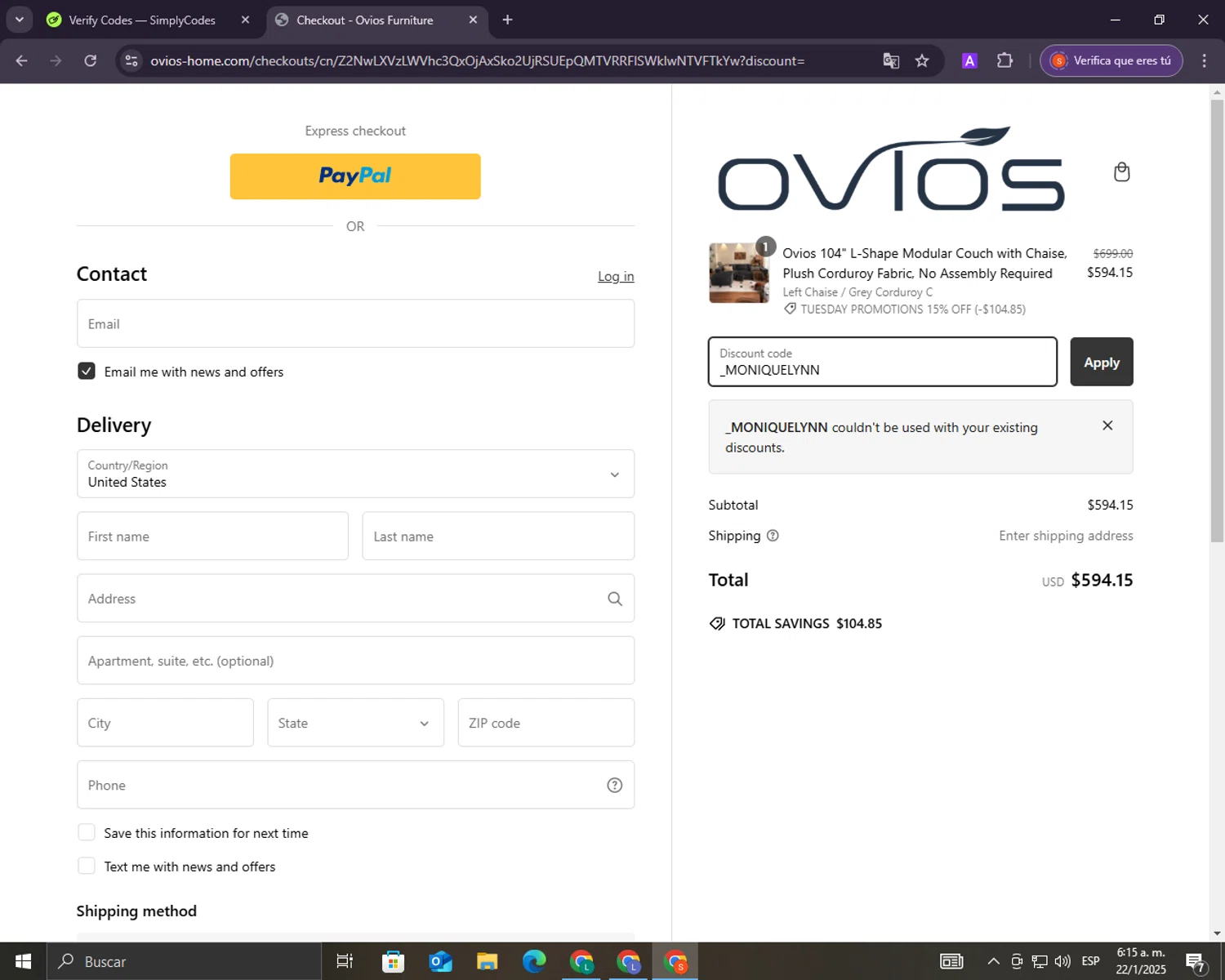This screenshot has height=980, width=1225.
Task: Open the Extensions puzzle icon
Action: coord(1004,60)
